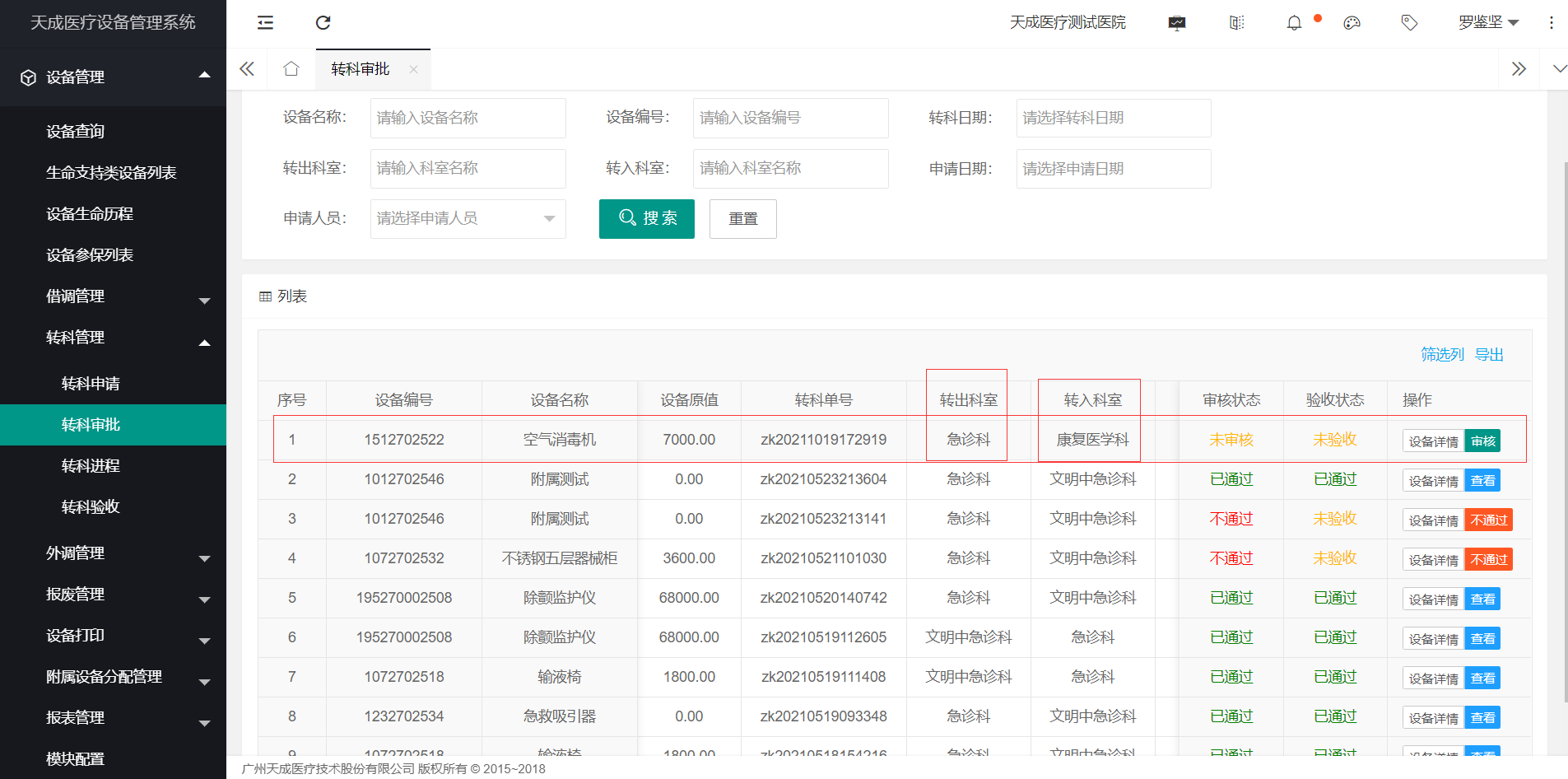
Task: Focus the 转入科室 input field
Action: tap(791, 169)
